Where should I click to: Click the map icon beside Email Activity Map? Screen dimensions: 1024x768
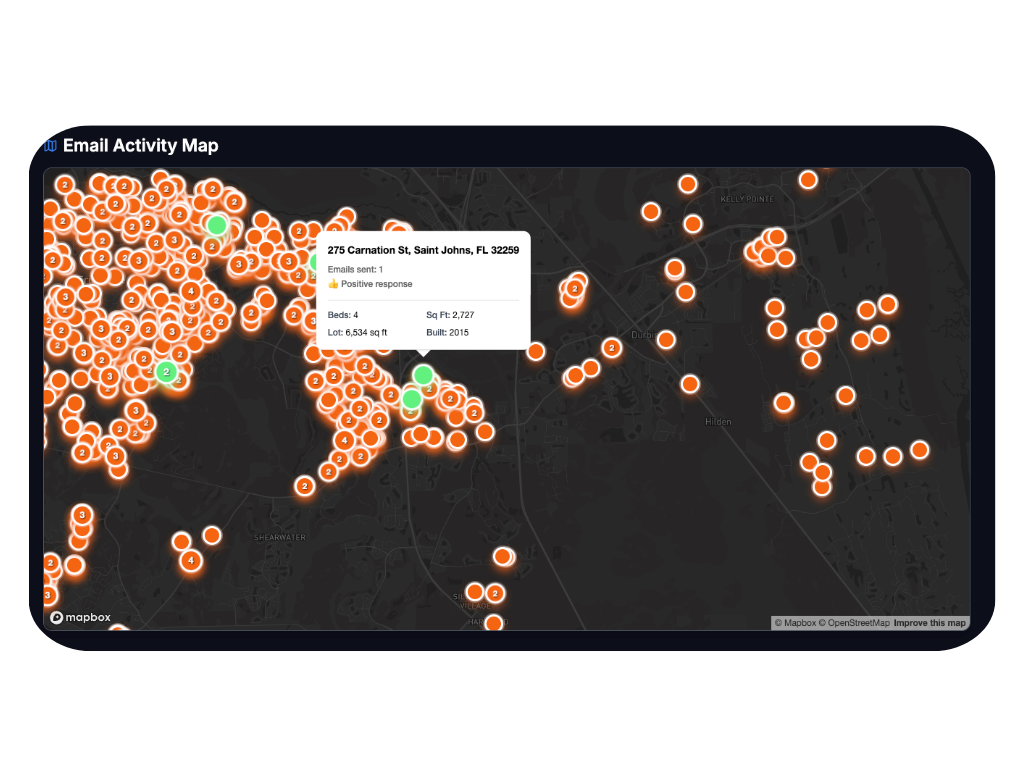(x=50, y=146)
